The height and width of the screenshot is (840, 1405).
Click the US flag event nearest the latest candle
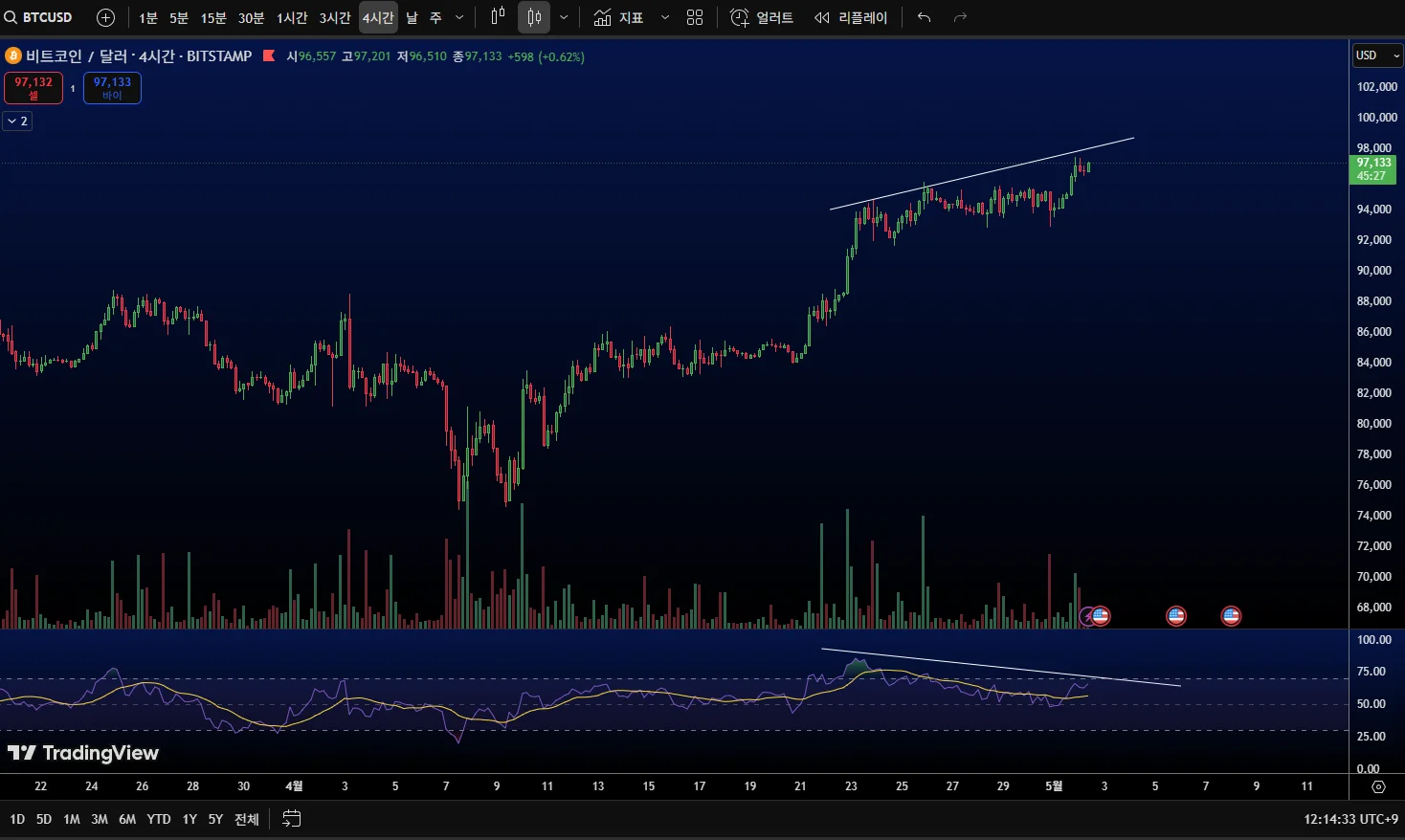tap(1101, 616)
